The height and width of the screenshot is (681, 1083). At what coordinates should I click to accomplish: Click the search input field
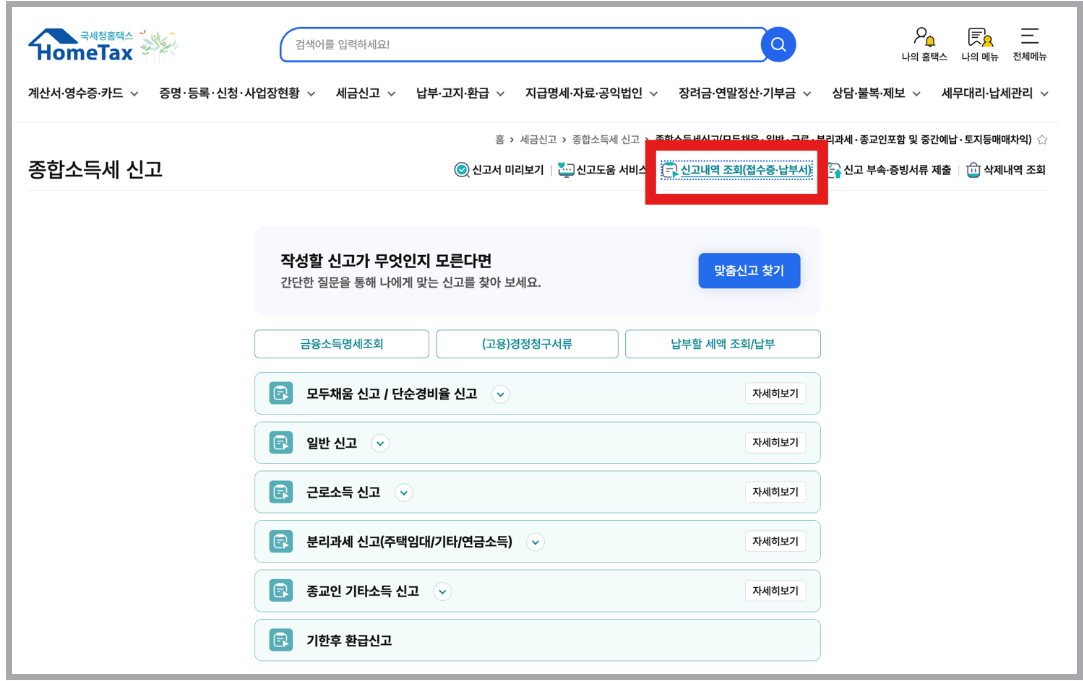tap(521, 44)
